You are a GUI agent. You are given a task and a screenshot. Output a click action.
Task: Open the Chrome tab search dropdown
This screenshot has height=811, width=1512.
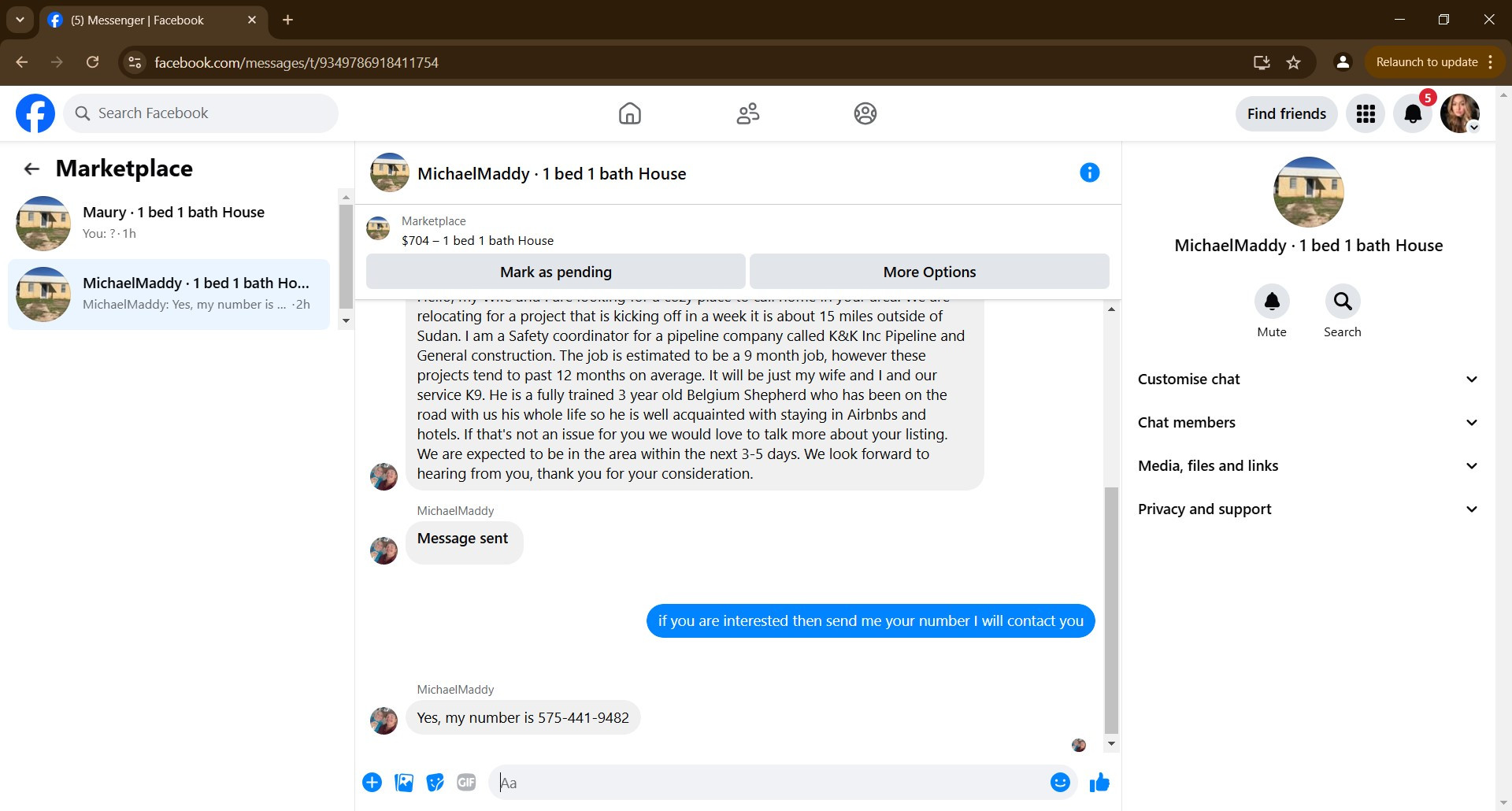pyautogui.click(x=20, y=20)
